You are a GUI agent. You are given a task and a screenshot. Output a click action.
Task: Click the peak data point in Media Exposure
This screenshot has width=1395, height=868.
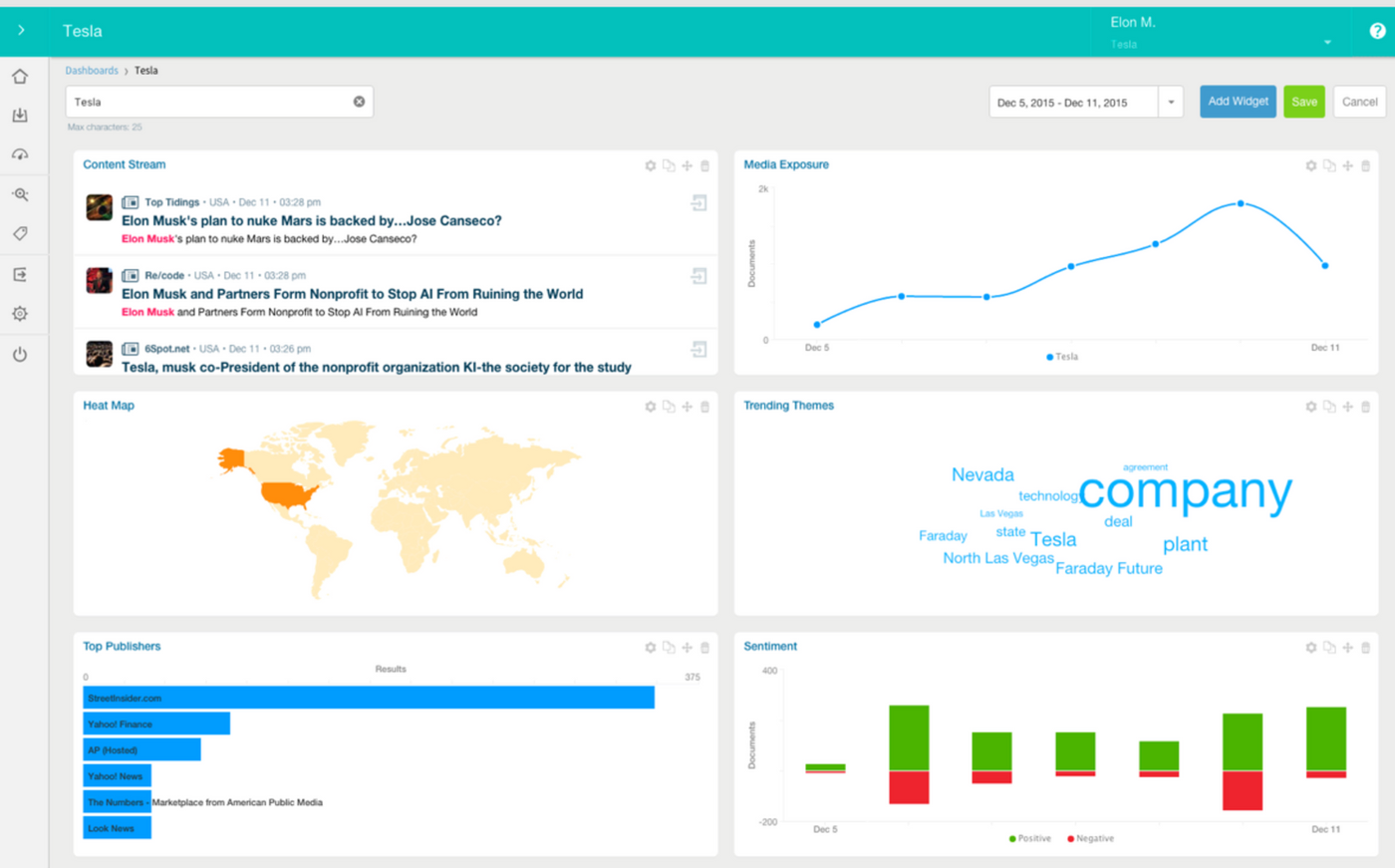tap(1241, 203)
